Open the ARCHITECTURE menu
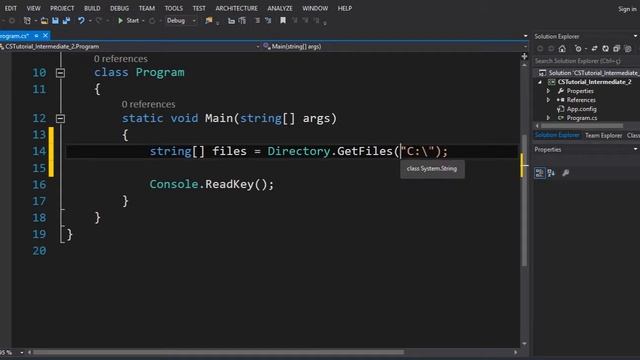 pos(237,8)
